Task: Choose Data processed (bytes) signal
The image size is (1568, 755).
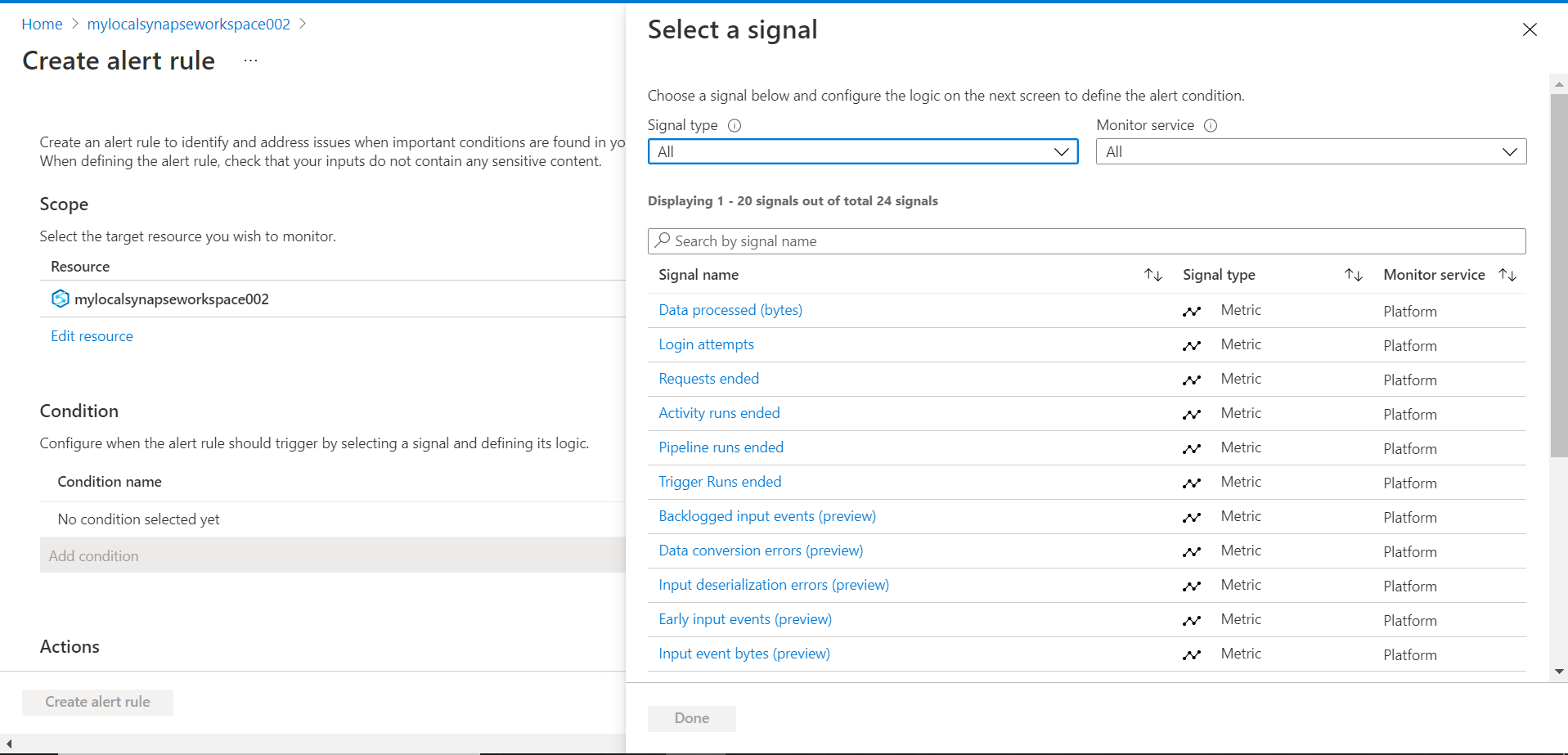Action: tap(730, 310)
